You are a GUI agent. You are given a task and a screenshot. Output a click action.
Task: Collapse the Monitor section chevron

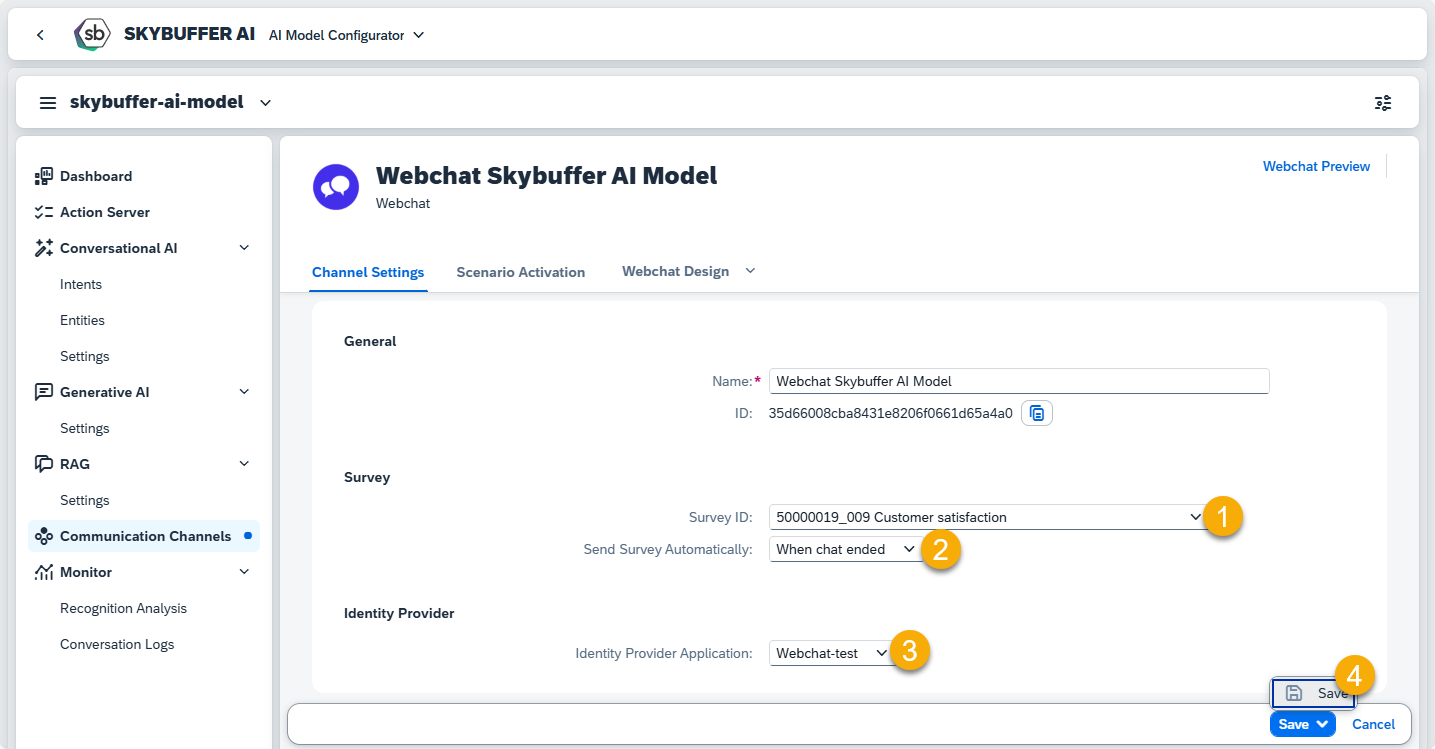[244, 572]
